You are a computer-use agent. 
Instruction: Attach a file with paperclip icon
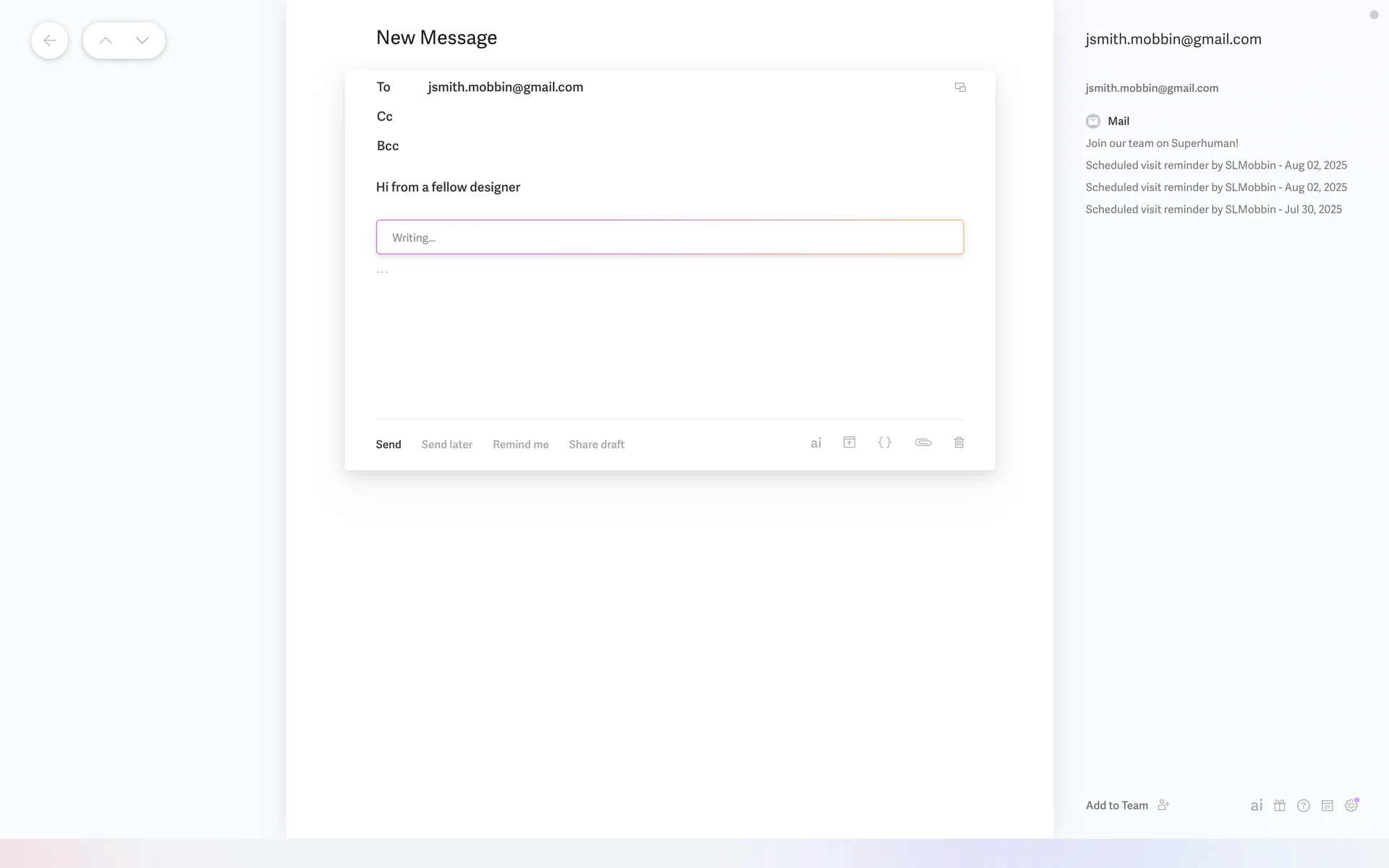pos(922,443)
